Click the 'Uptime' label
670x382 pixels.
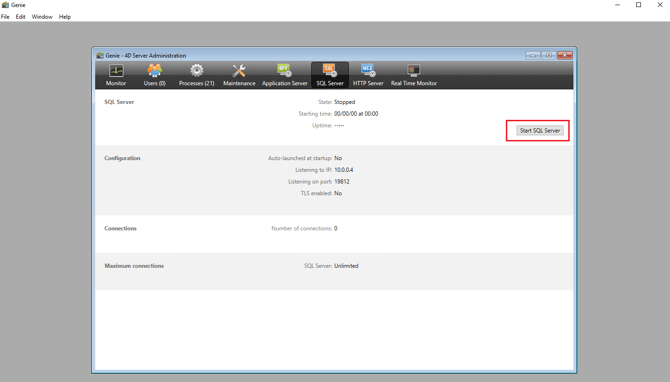click(322, 125)
